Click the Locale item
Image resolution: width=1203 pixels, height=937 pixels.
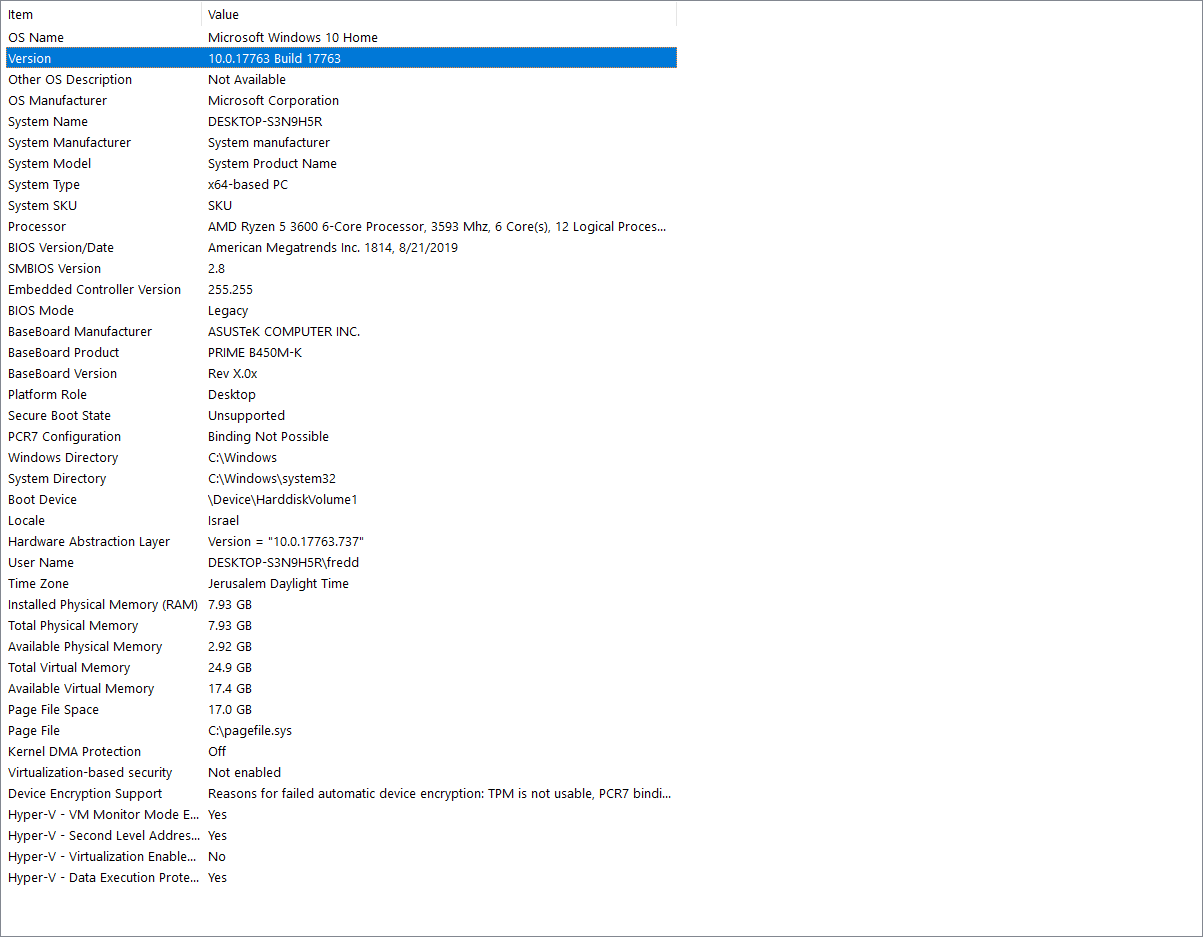(27, 521)
